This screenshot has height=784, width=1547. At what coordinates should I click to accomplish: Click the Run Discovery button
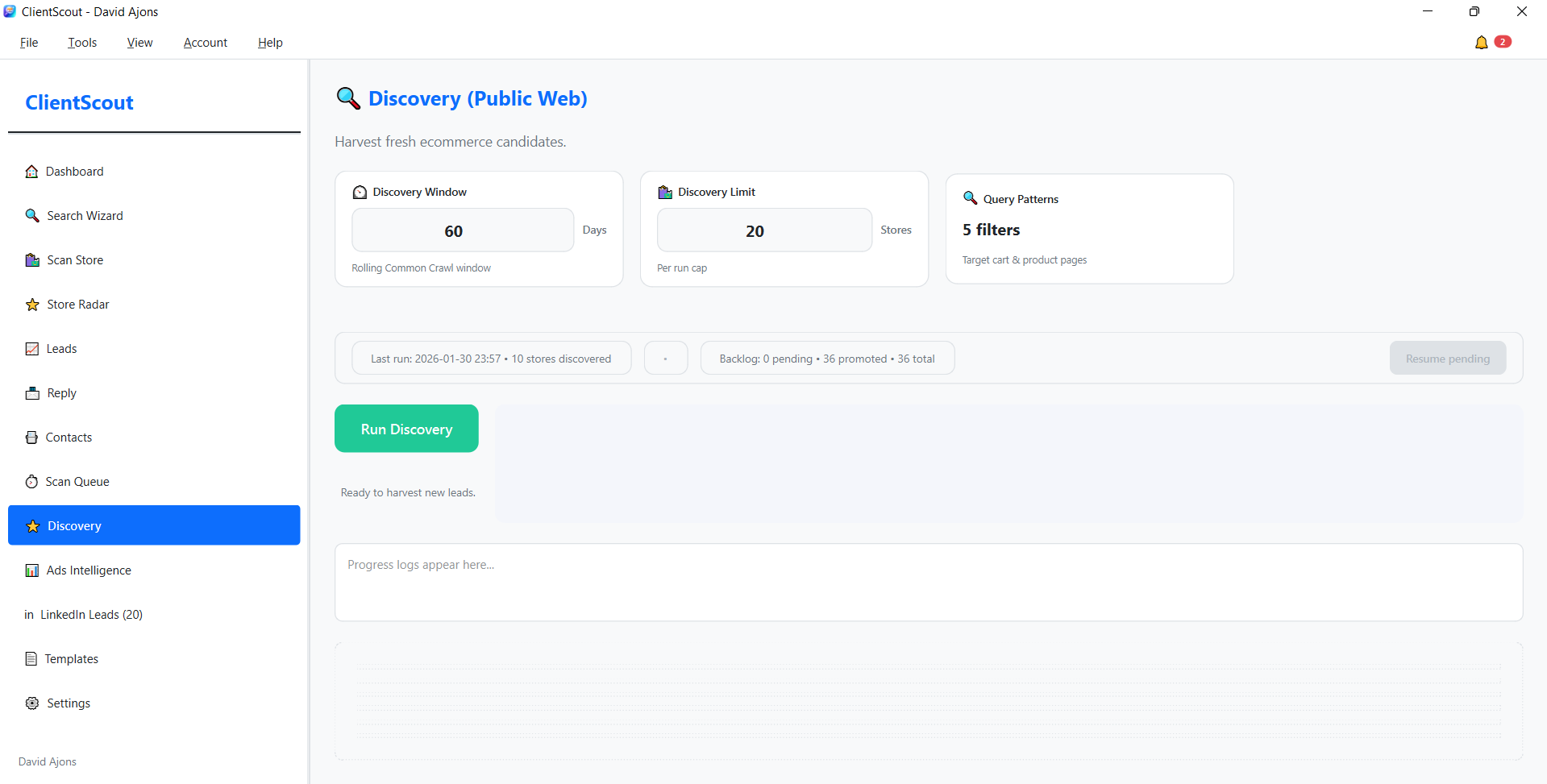(x=406, y=429)
